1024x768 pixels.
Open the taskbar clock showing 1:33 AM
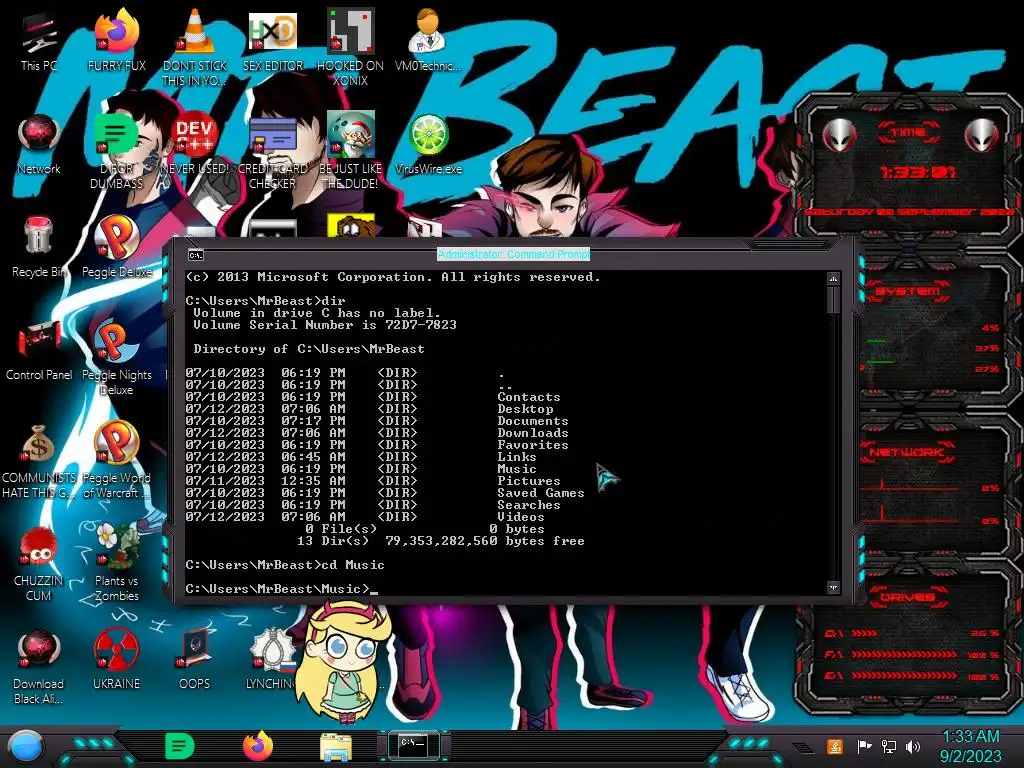click(970, 746)
